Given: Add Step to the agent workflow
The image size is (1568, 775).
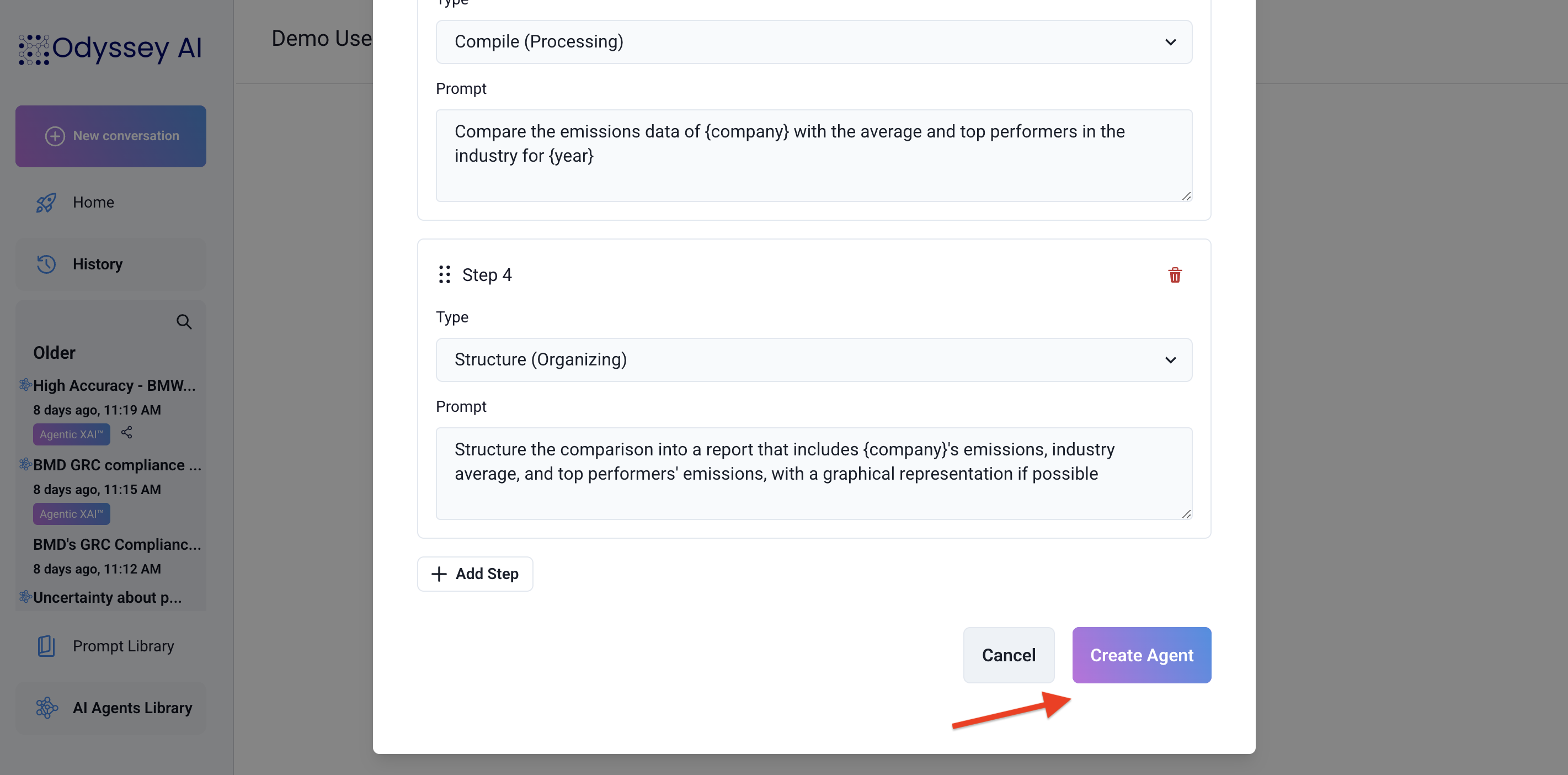Looking at the screenshot, I should pyautogui.click(x=475, y=574).
